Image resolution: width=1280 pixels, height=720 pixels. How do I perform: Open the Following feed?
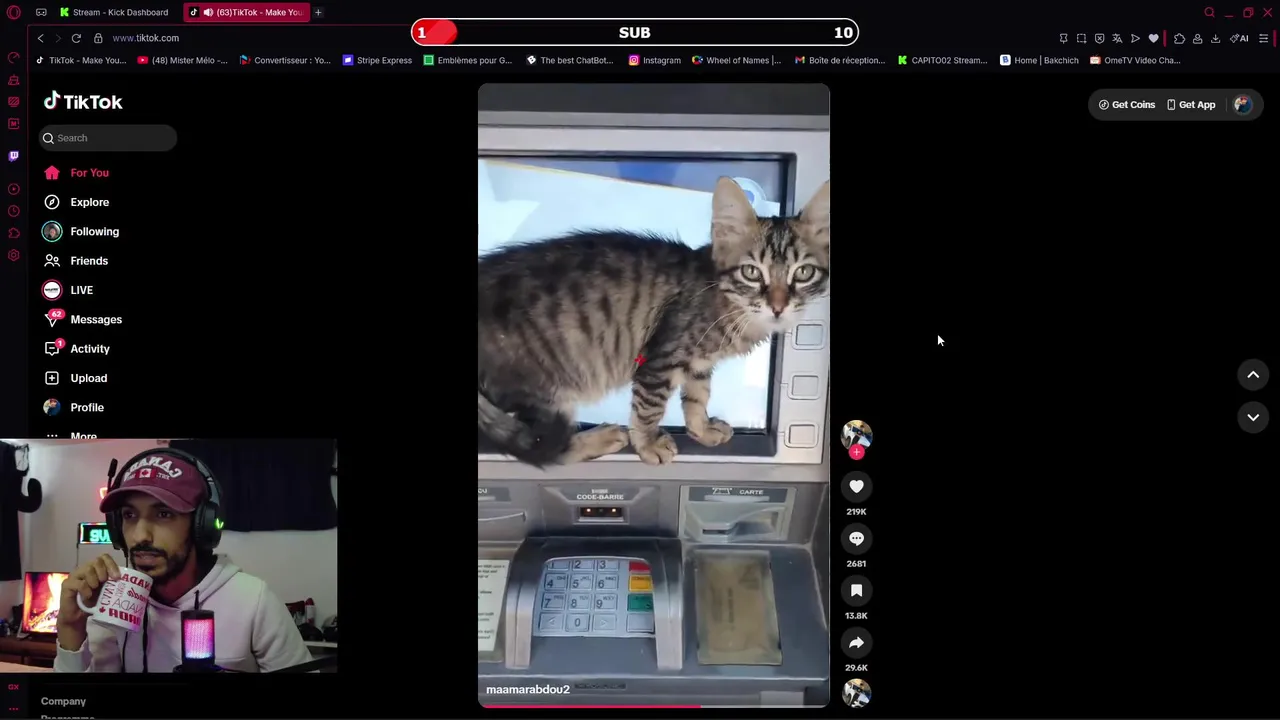81,231
